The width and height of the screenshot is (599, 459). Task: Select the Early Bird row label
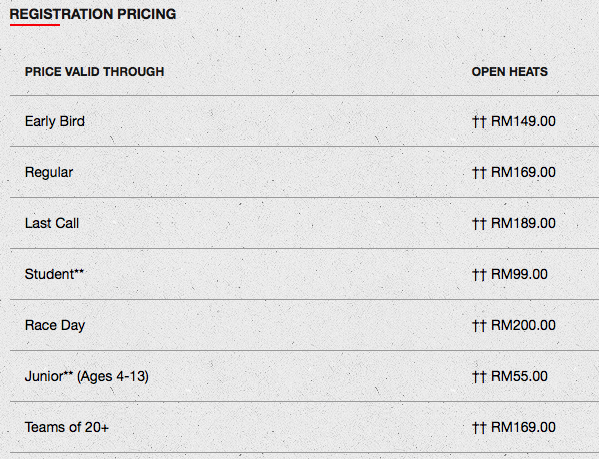point(55,121)
